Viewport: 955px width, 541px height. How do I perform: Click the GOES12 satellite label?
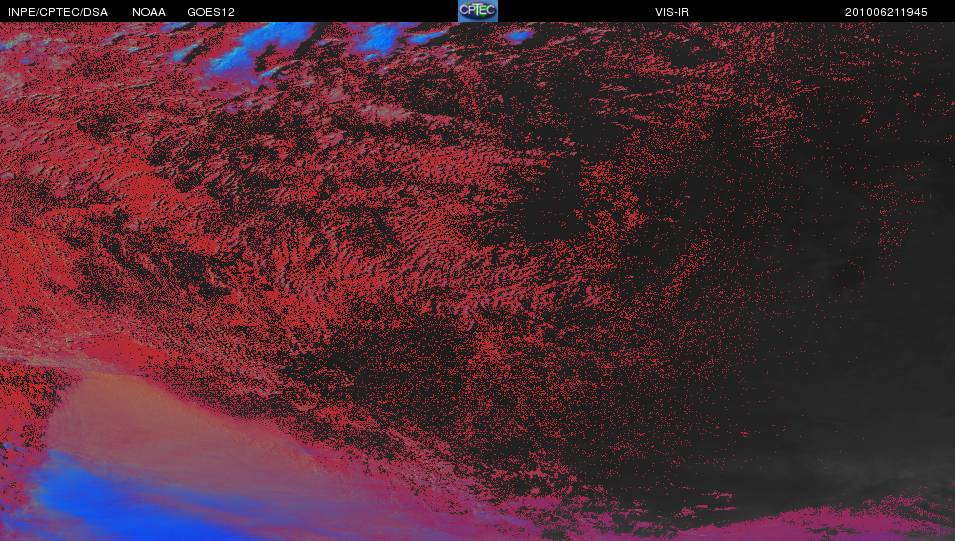click(211, 12)
